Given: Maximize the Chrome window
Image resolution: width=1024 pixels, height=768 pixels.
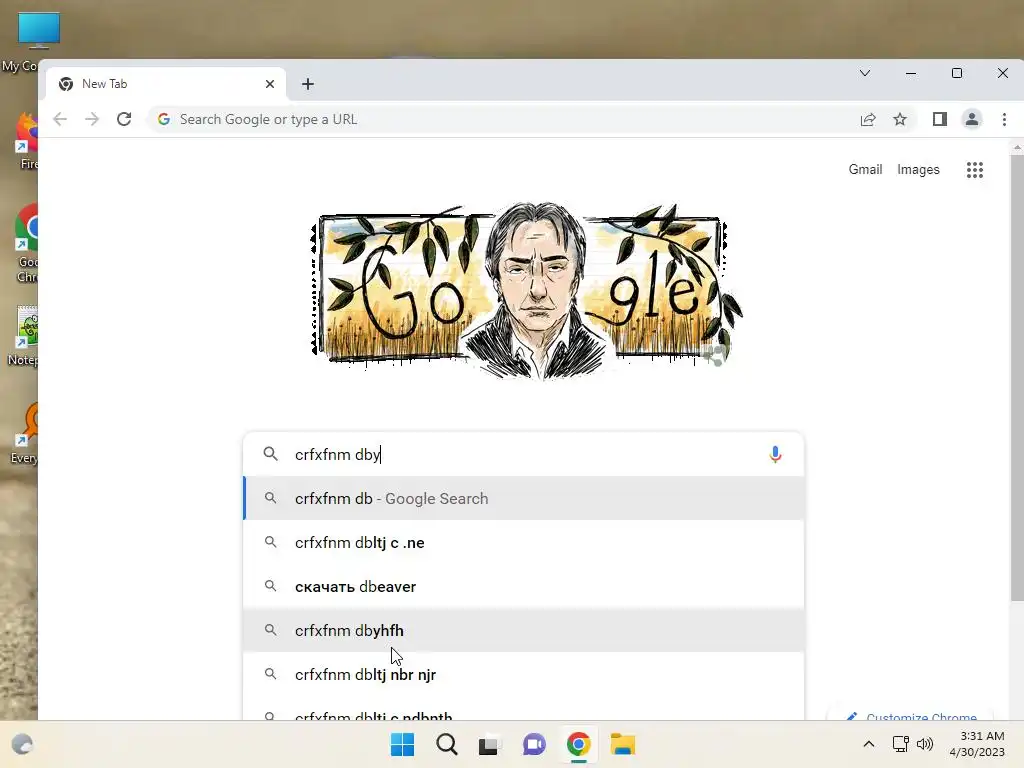Looking at the screenshot, I should coord(957,73).
